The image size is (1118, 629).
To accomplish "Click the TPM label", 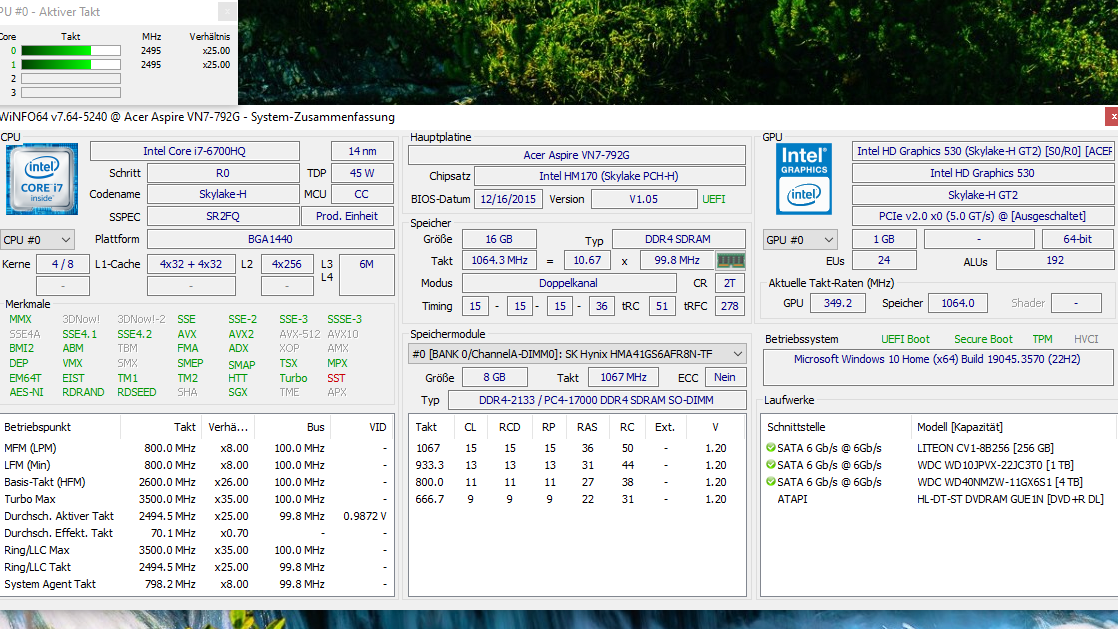I will coord(1042,339).
